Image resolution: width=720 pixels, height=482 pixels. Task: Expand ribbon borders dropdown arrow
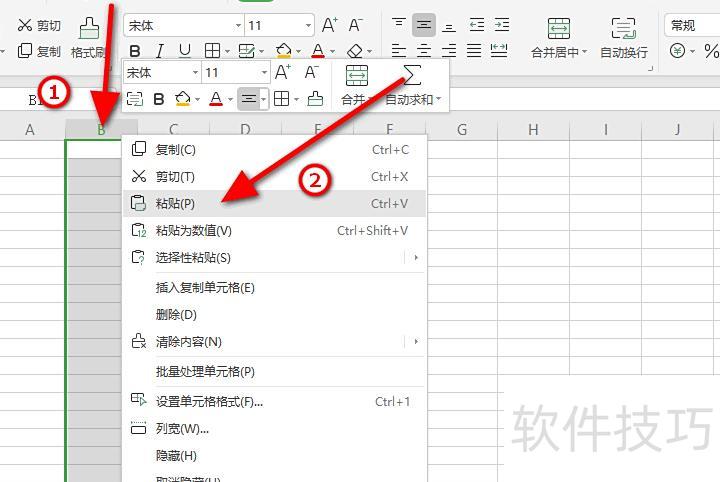[x=227, y=51]
